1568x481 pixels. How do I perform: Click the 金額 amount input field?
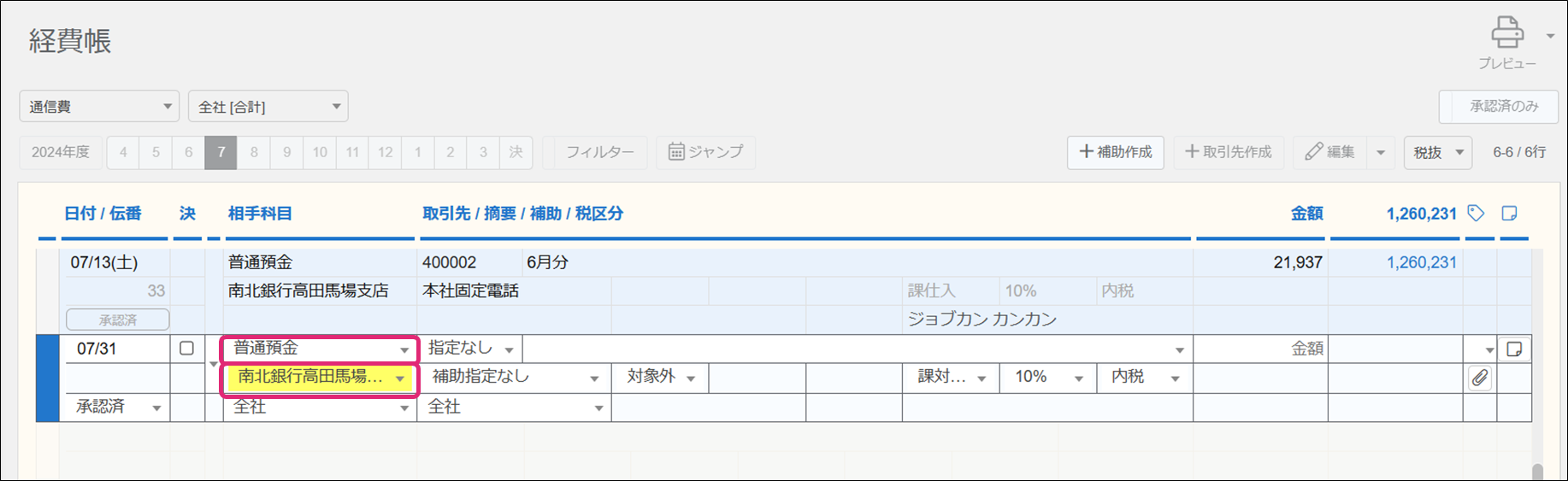(x=1260, y=348)
